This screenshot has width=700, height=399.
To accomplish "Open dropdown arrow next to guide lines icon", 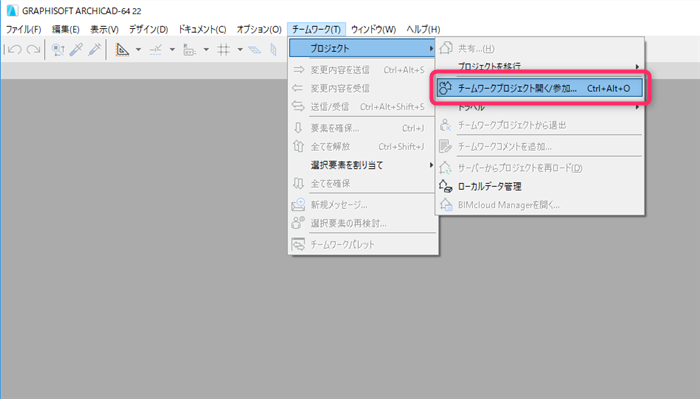I will tap(138, 50).
